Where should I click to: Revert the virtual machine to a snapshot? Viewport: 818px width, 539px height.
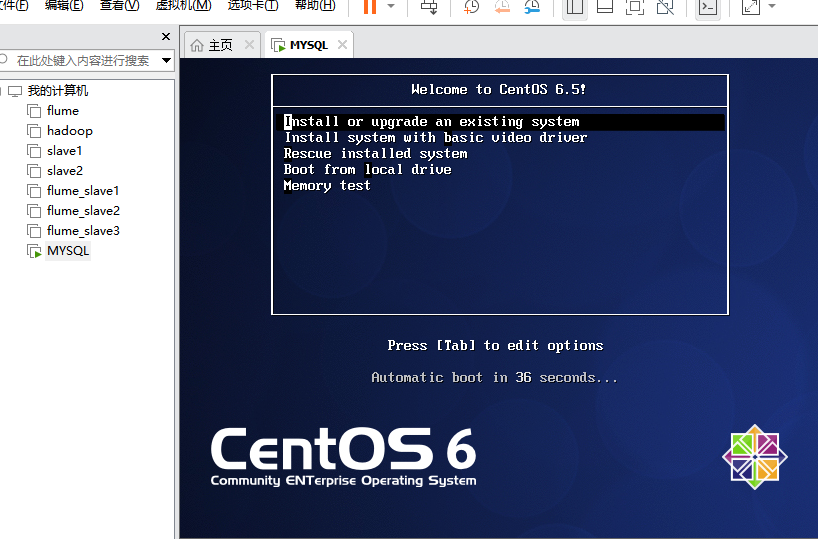(502, 7)
